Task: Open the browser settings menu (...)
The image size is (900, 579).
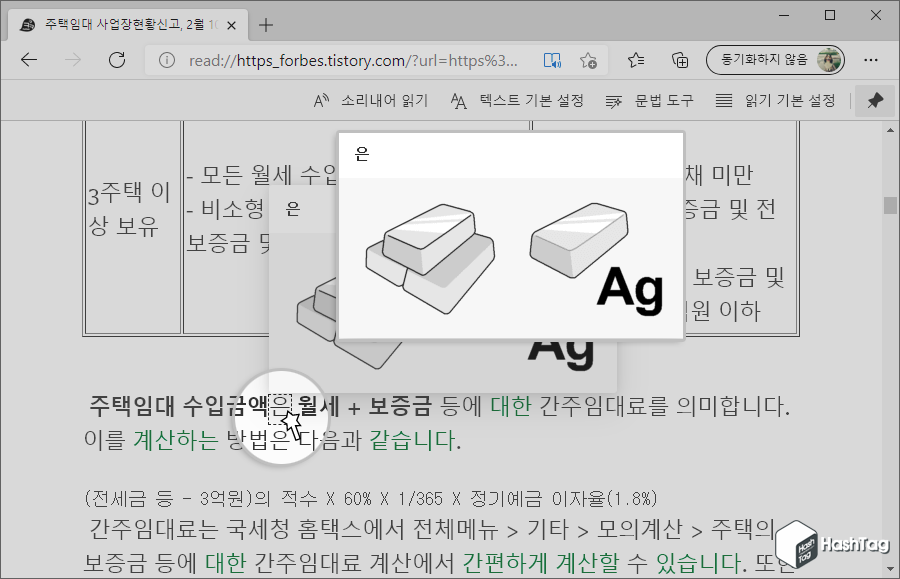Action: [x=872, y=60]
